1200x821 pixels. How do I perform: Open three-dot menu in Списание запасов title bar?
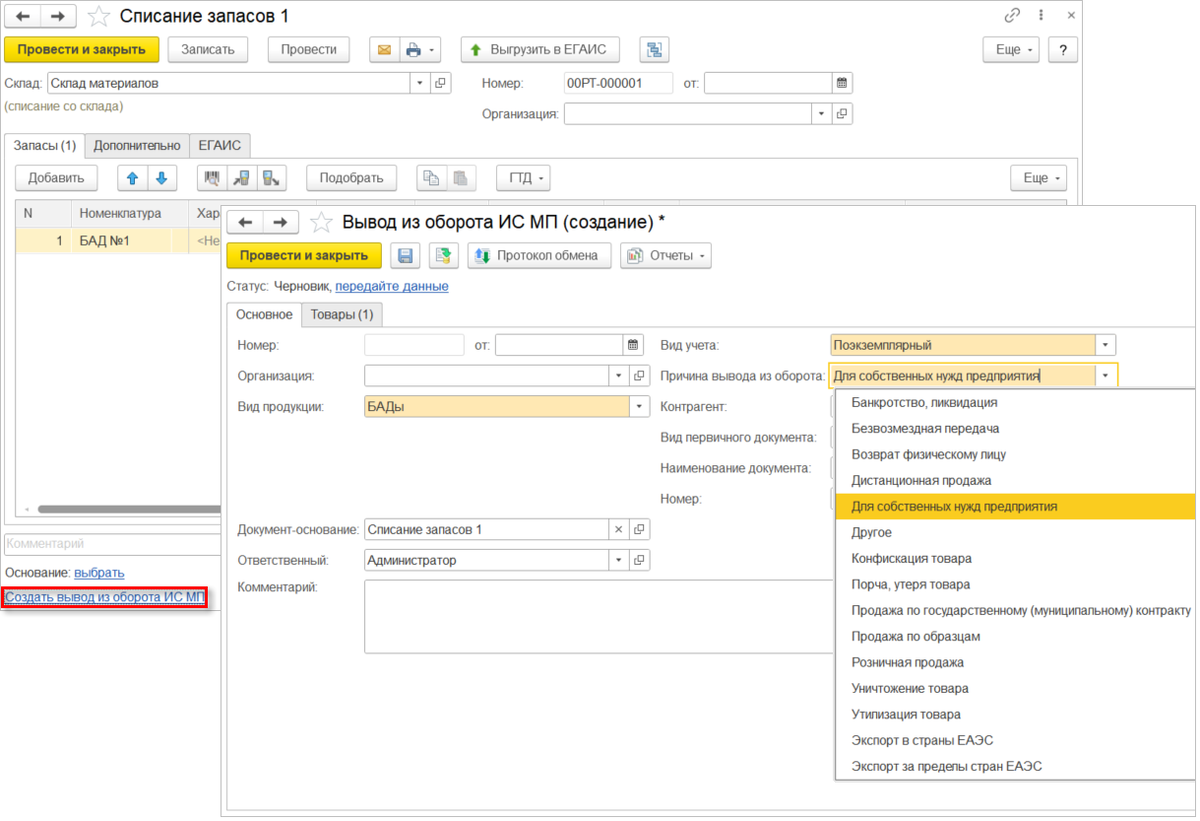pyautogui.click(x=1041, y=16)
